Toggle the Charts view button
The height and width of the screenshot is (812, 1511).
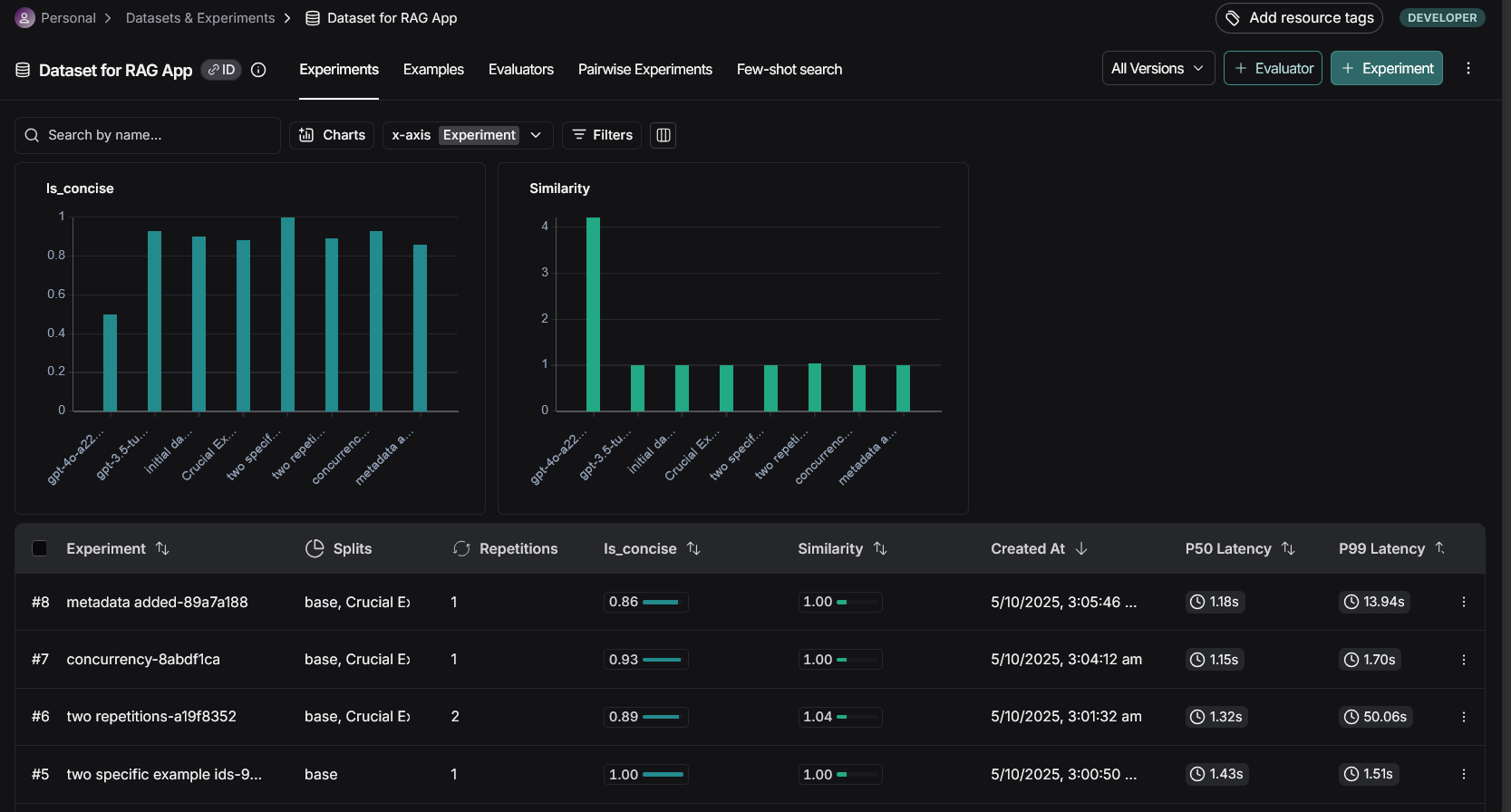click(332, 135)
